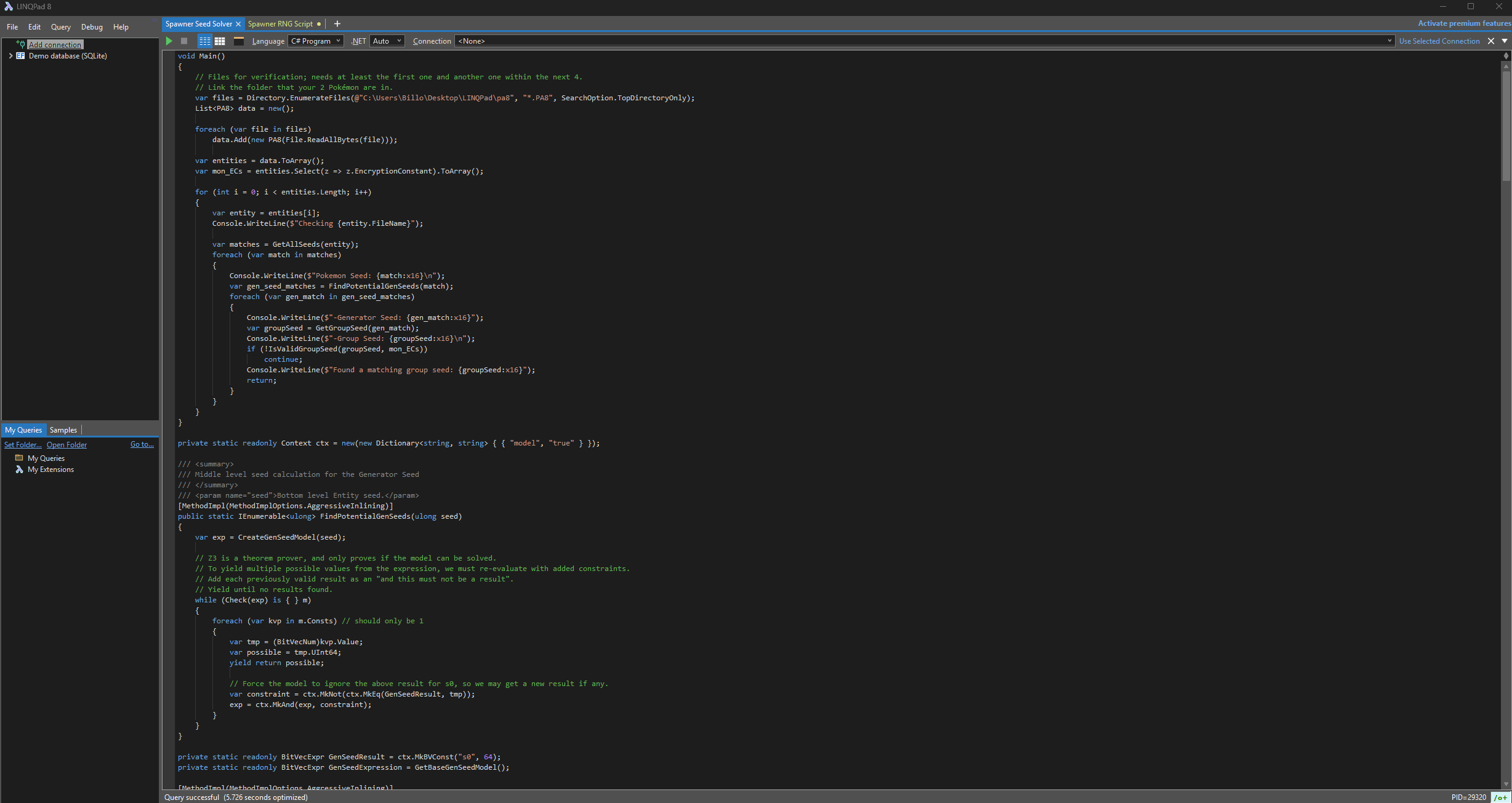Screen dimensions: 1512x803
Task: Close the Spawner Seed Solver tab
Action: (x=238, y=24)
